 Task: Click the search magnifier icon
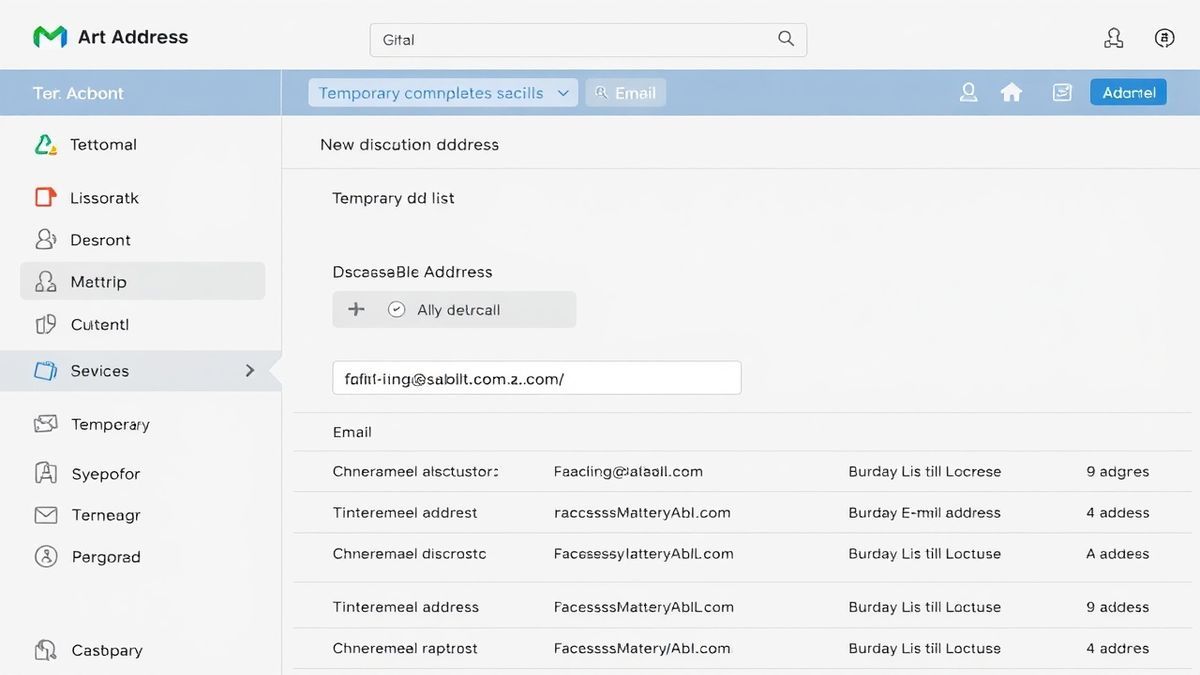pos(786,39)
